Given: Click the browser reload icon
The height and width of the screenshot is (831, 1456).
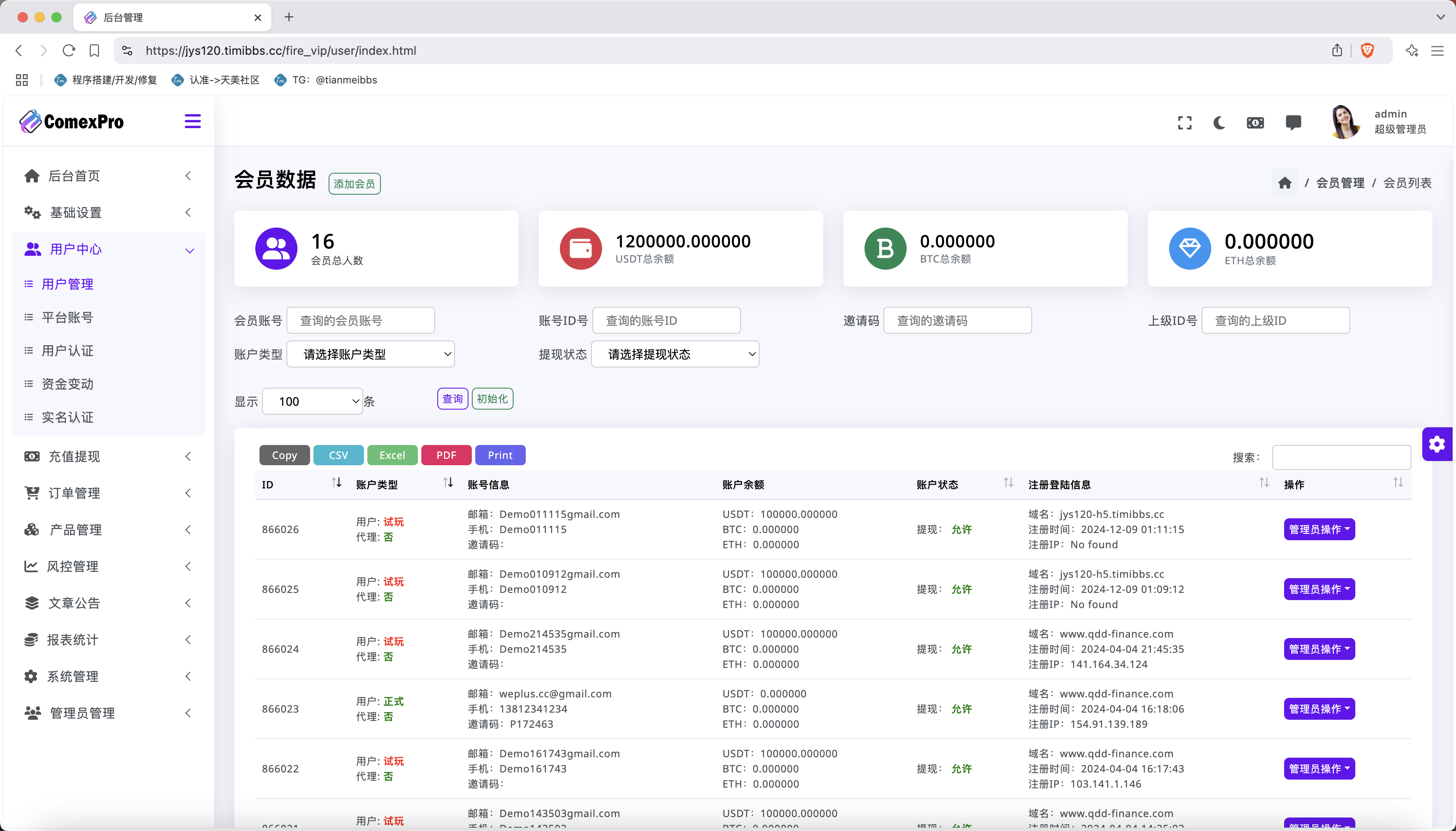Looking at the screenshot, I should point(69,51).
